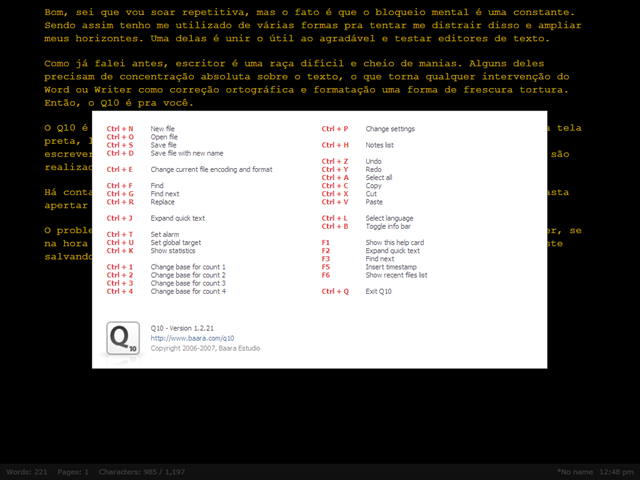Click the 'Copyright 2006-2007, Baara Estudio' line
Image resolution: width=640 pixels, height=480 pixels.
point(205,348)
